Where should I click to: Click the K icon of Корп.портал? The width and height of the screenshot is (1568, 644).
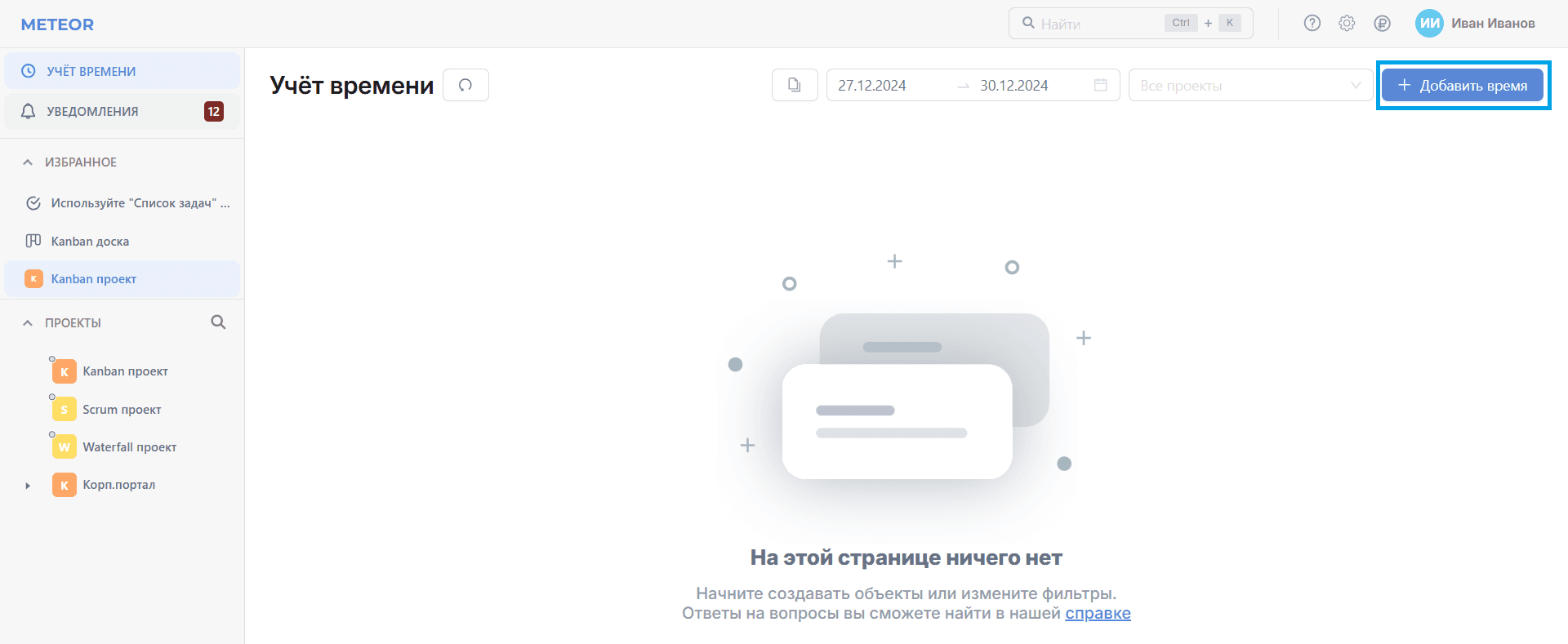pos(65,485)
